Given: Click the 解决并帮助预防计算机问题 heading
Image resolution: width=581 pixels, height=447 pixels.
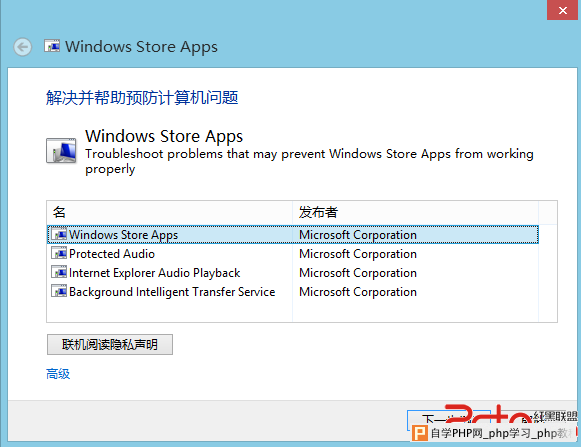Looking at the screenshot, I should [142, 98].
